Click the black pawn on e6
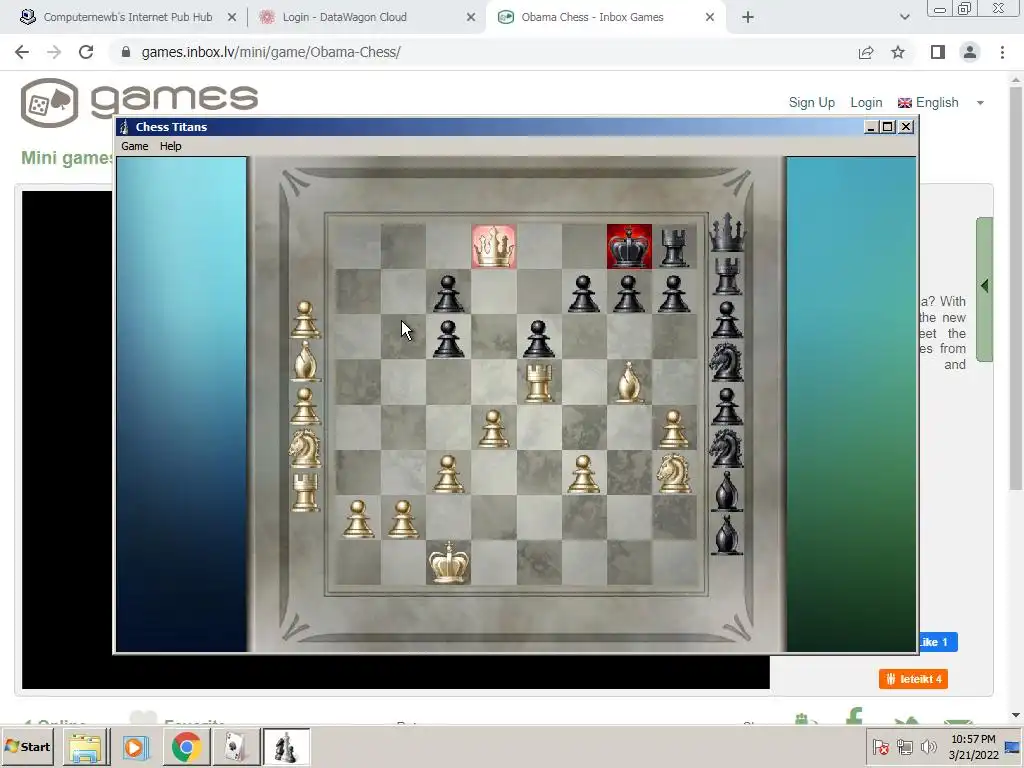Viewport: 1024px width, 768px height. [539, 338]
